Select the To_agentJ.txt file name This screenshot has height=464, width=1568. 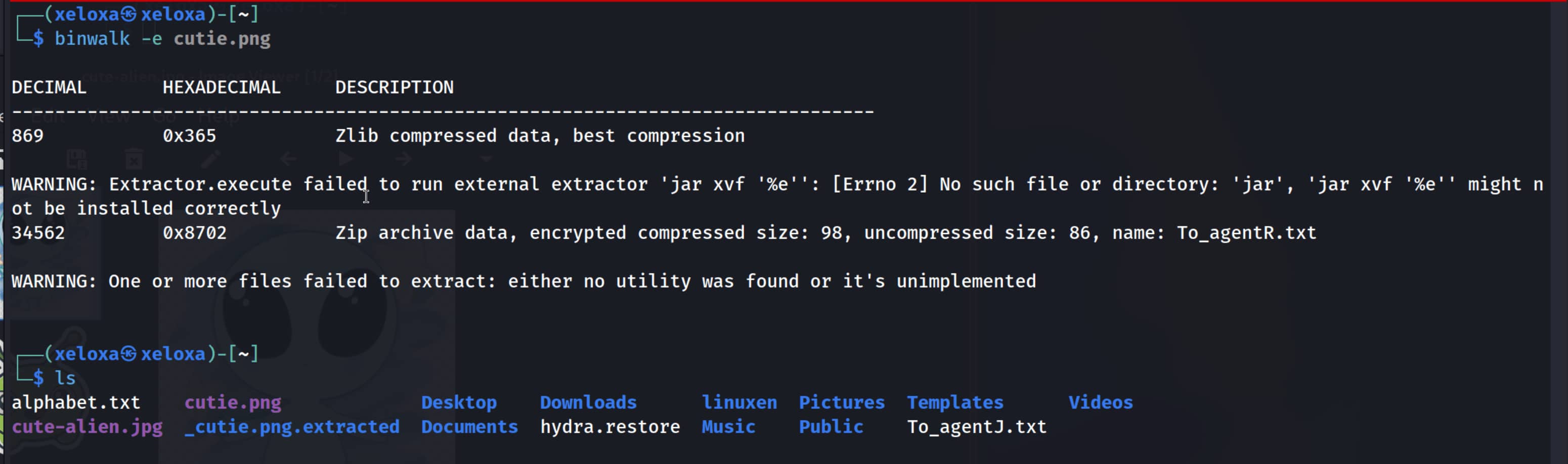click(x=976, y=427)
